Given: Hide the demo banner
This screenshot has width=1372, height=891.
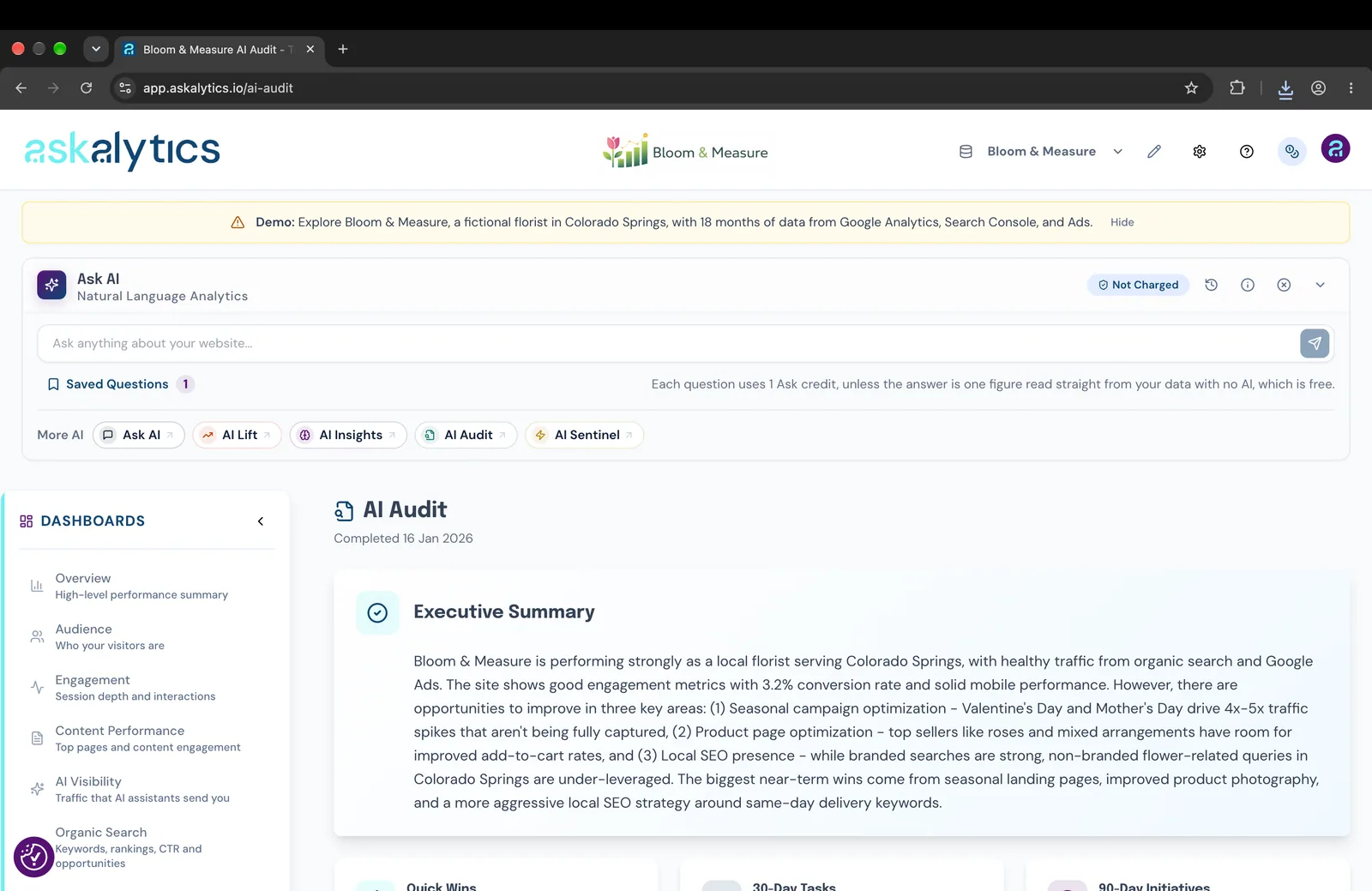Looking at the screenshot, I should coord(1122,222).
